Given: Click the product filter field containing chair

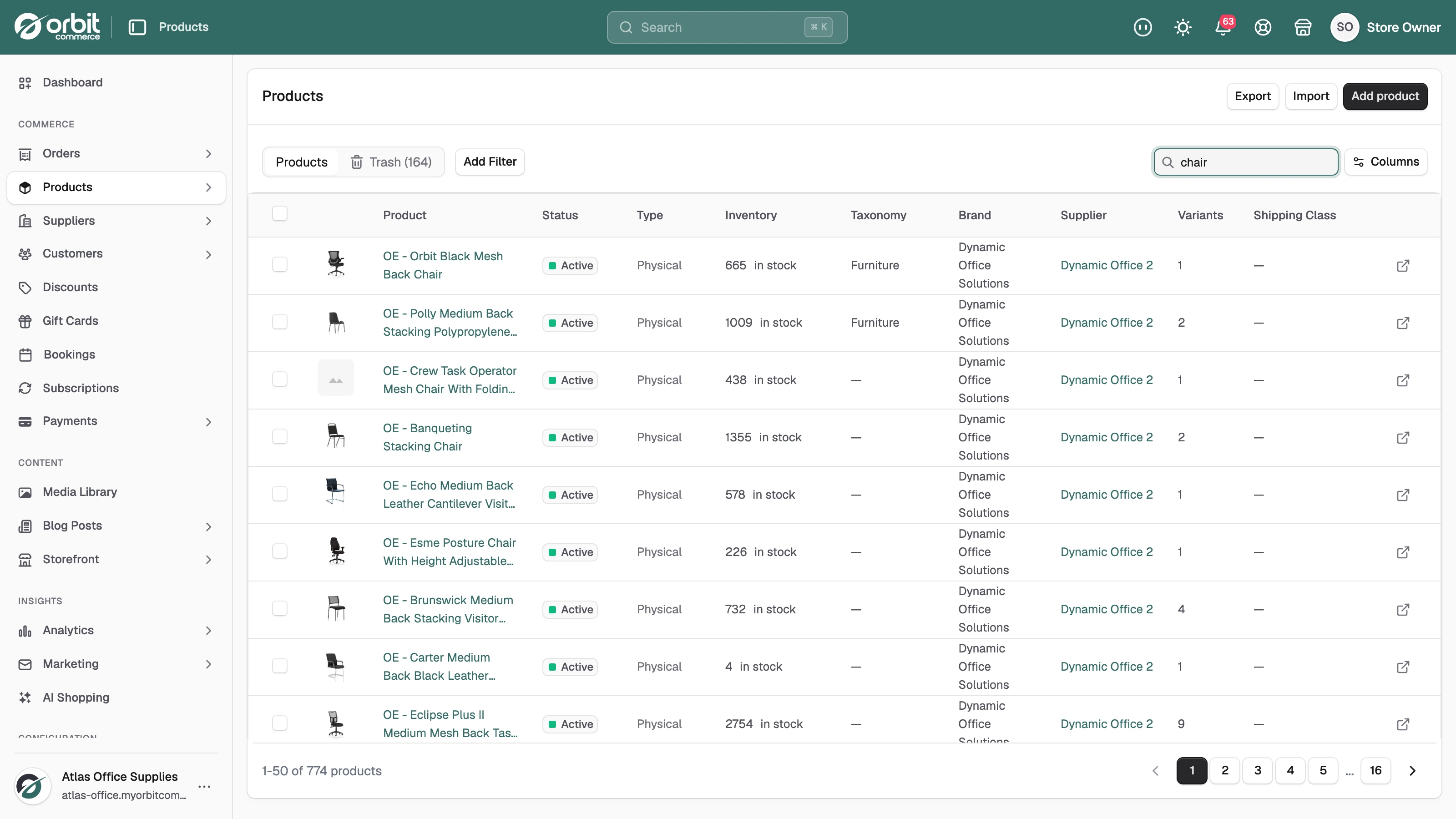Looking at the screenshot, I should (x=1246, y=162).
